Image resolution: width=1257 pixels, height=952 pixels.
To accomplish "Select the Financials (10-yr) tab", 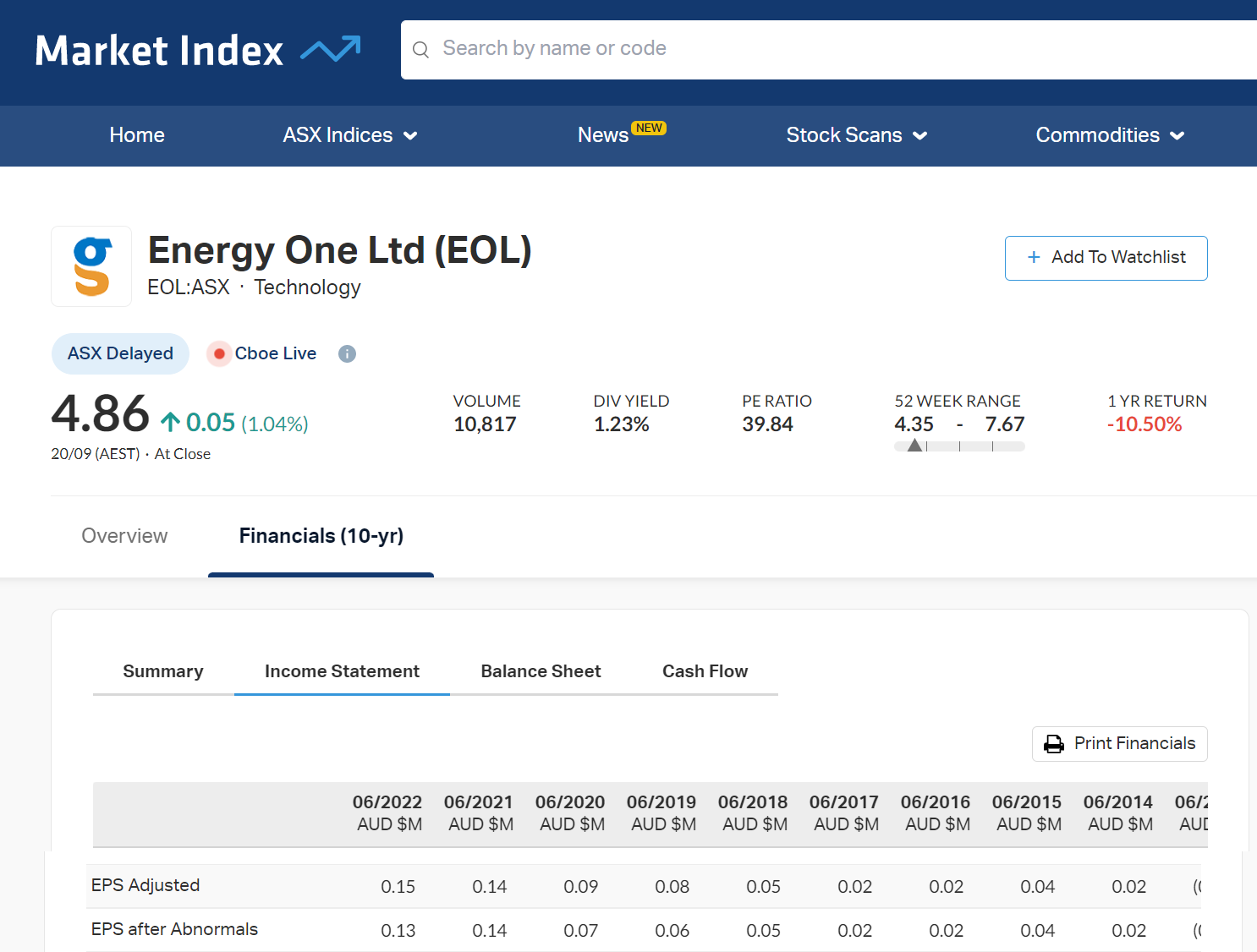I will pyautogui.click(x=321, y=536).
